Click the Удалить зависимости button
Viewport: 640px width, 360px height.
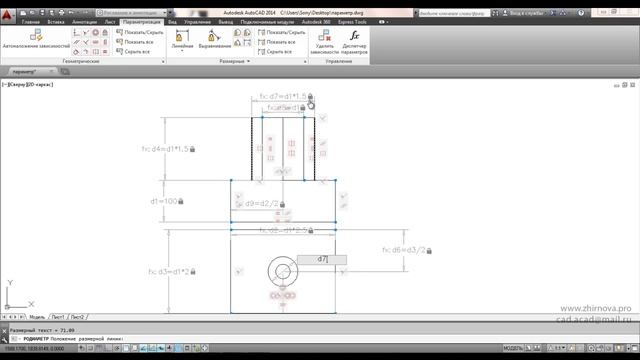tap(324, 42)
